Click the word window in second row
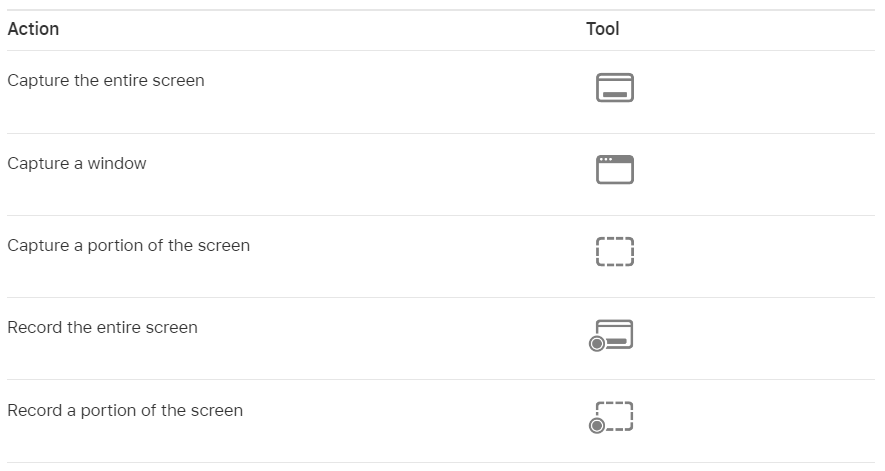 [x=117, y=163]
